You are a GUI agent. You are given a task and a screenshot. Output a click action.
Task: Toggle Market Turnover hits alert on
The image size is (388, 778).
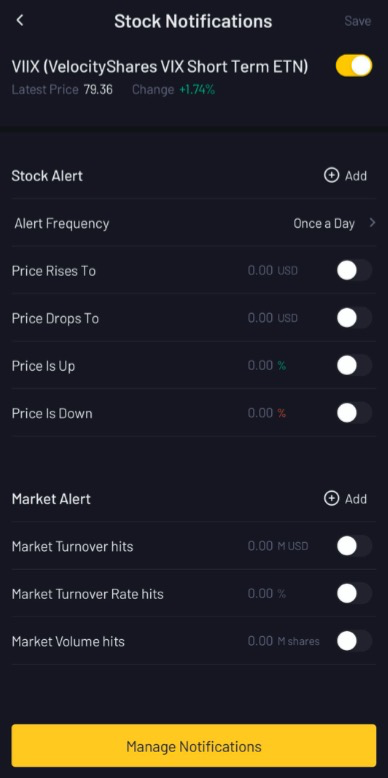click(354, 546)
